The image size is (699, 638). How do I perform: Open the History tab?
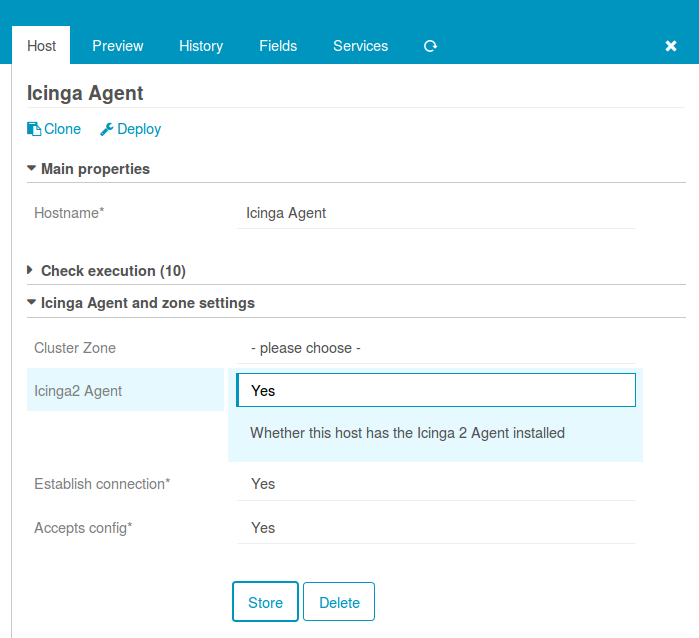point(201,45)
